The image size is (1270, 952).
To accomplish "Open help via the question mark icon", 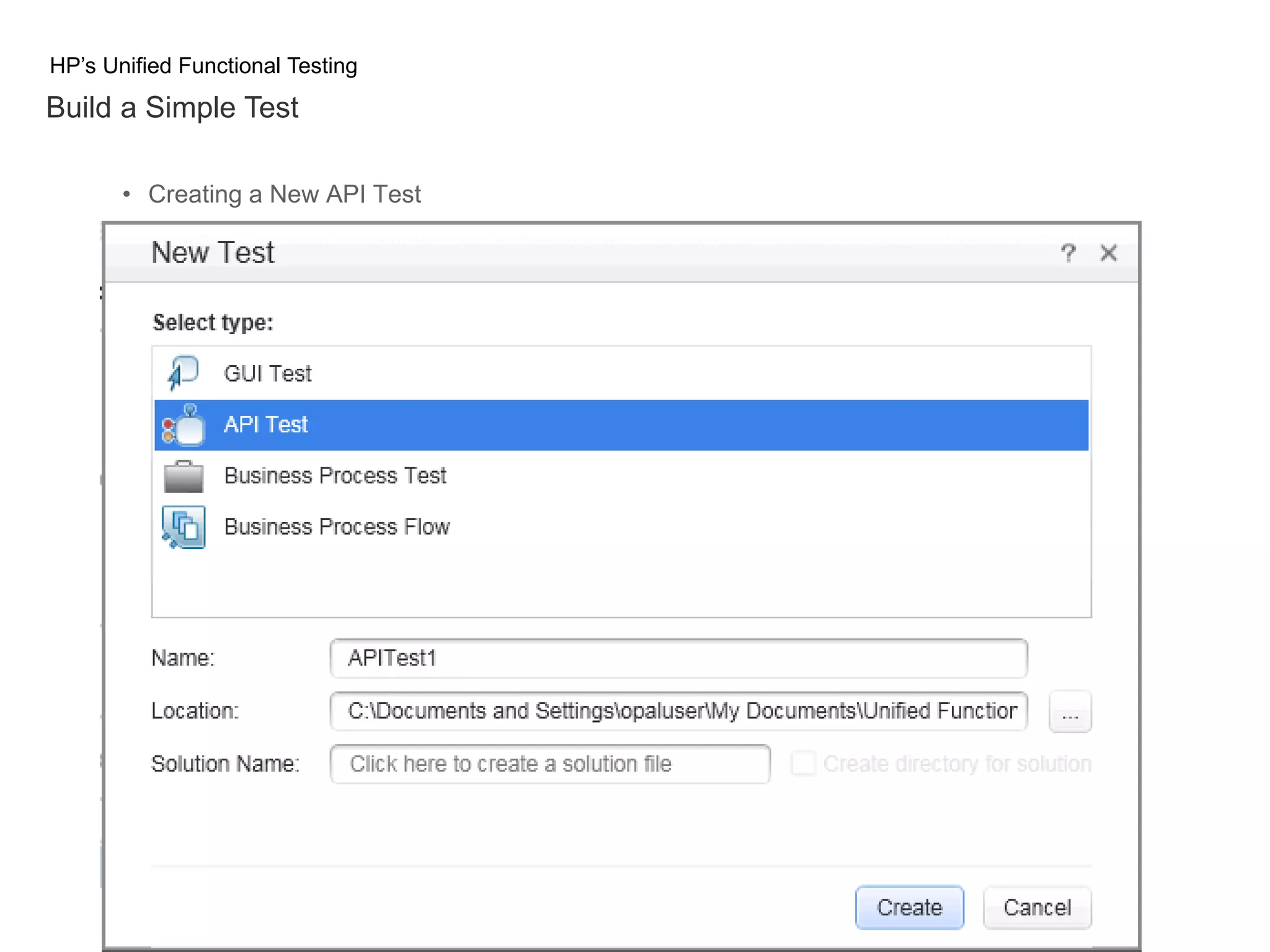I will (x=1068, y=253).
